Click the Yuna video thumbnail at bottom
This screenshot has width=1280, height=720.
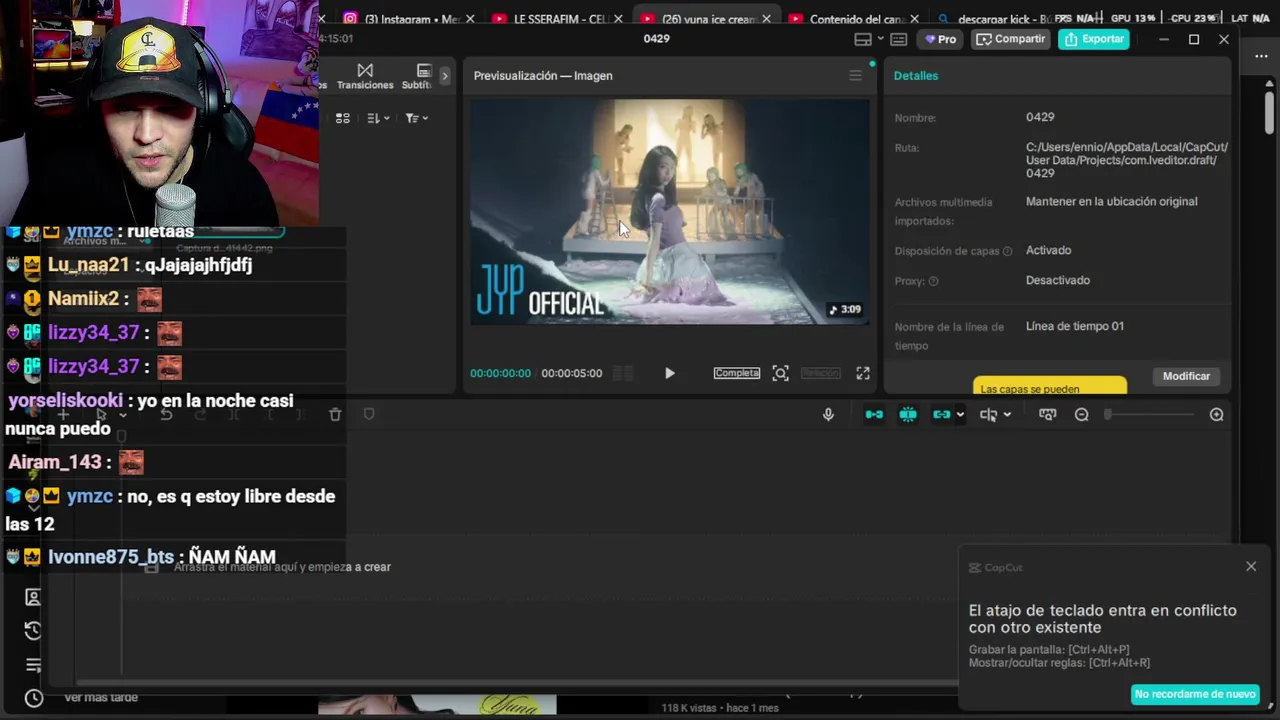(437, 706)
